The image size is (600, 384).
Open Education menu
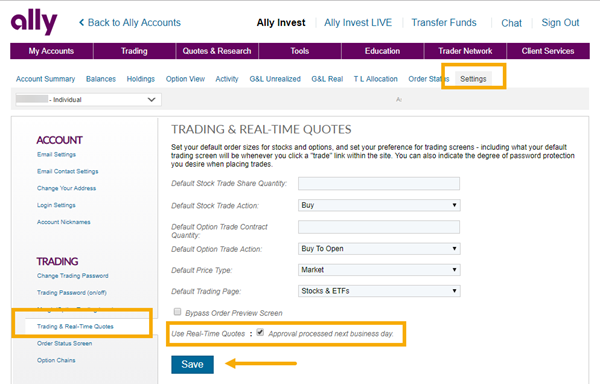(382, 51)
